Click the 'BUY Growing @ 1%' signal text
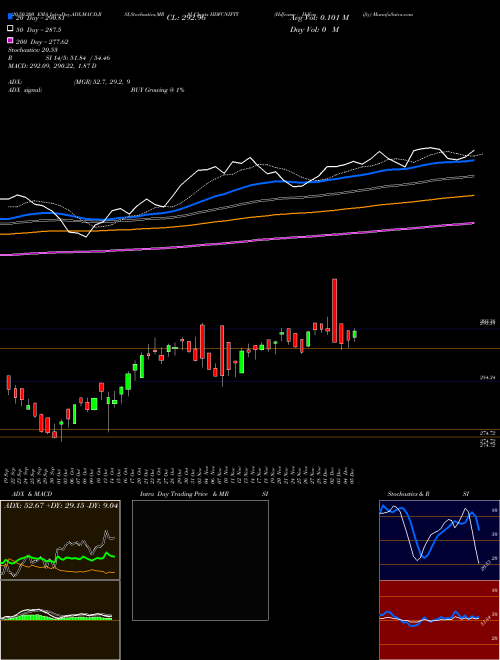 [157, 90]
